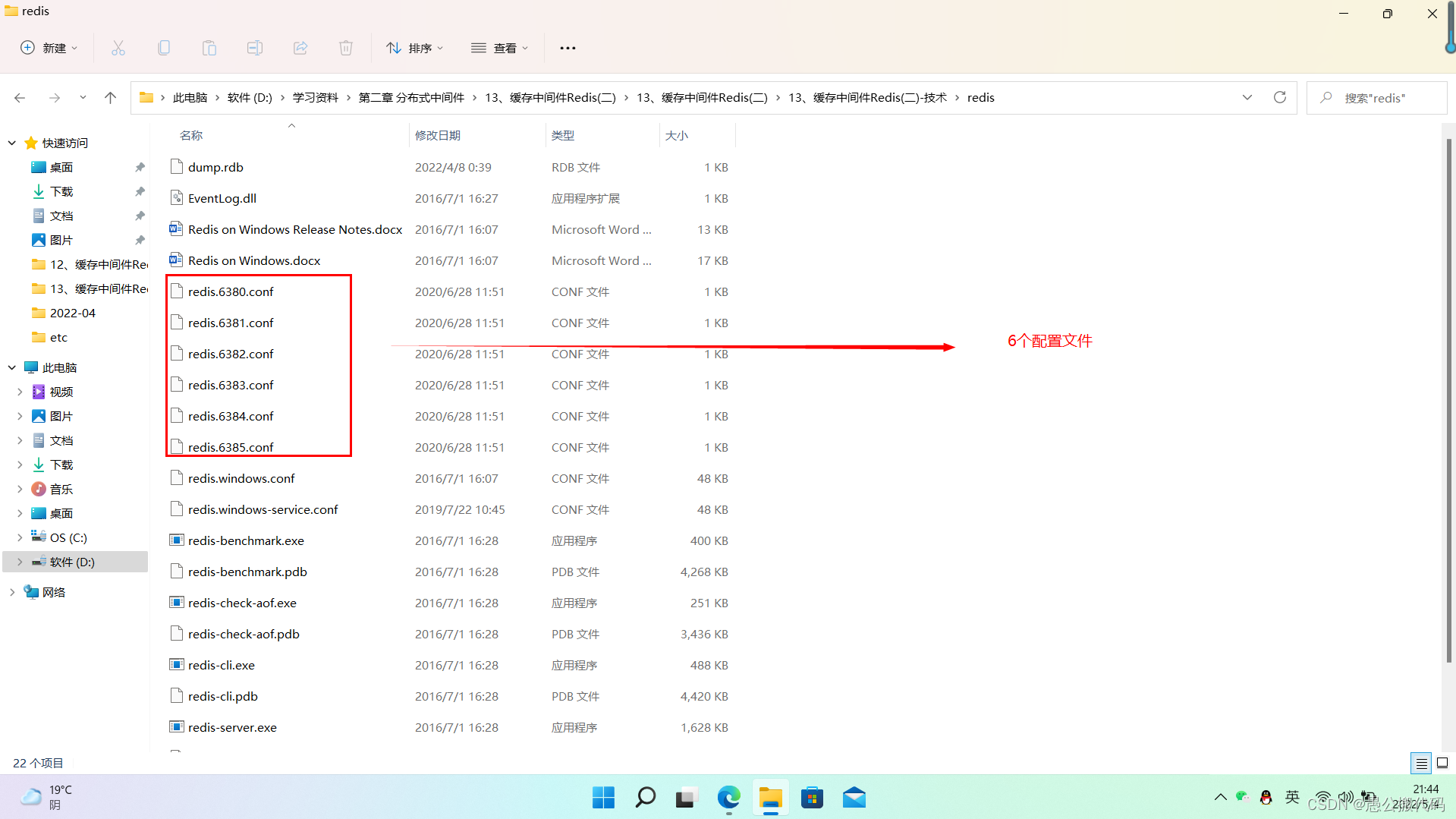
Task: Go up one folder level arrow
Action: pyautogui.click(x=111, y=98)
